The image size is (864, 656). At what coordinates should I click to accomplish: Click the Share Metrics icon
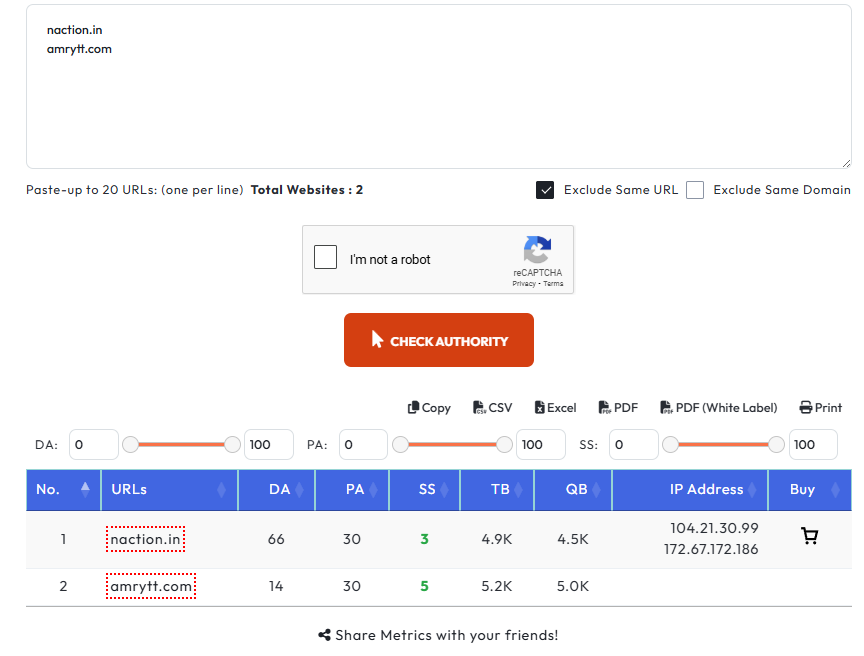pos(324,635)
